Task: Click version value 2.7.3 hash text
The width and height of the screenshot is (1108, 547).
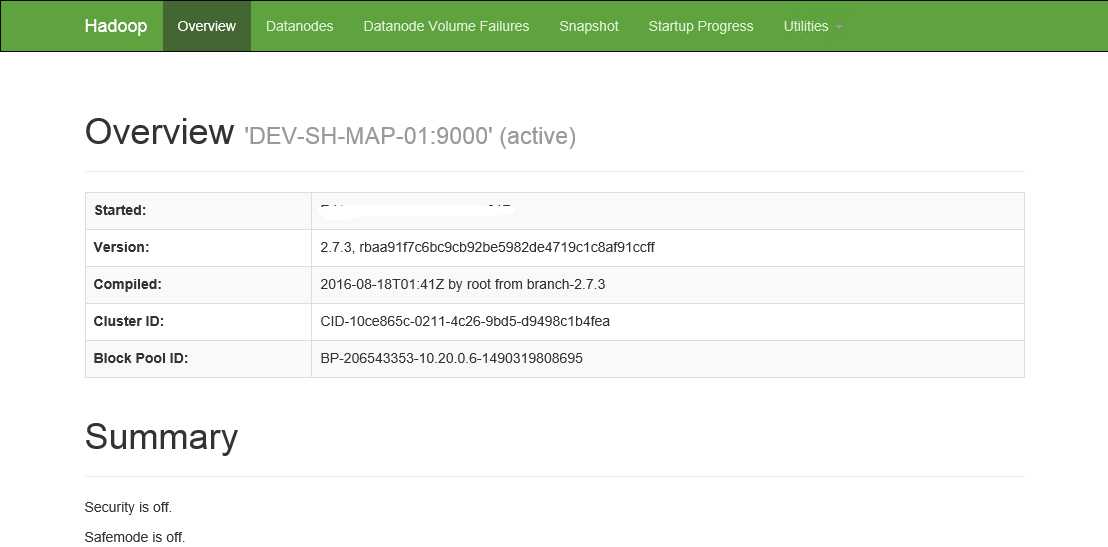Action: pos(488,247)
